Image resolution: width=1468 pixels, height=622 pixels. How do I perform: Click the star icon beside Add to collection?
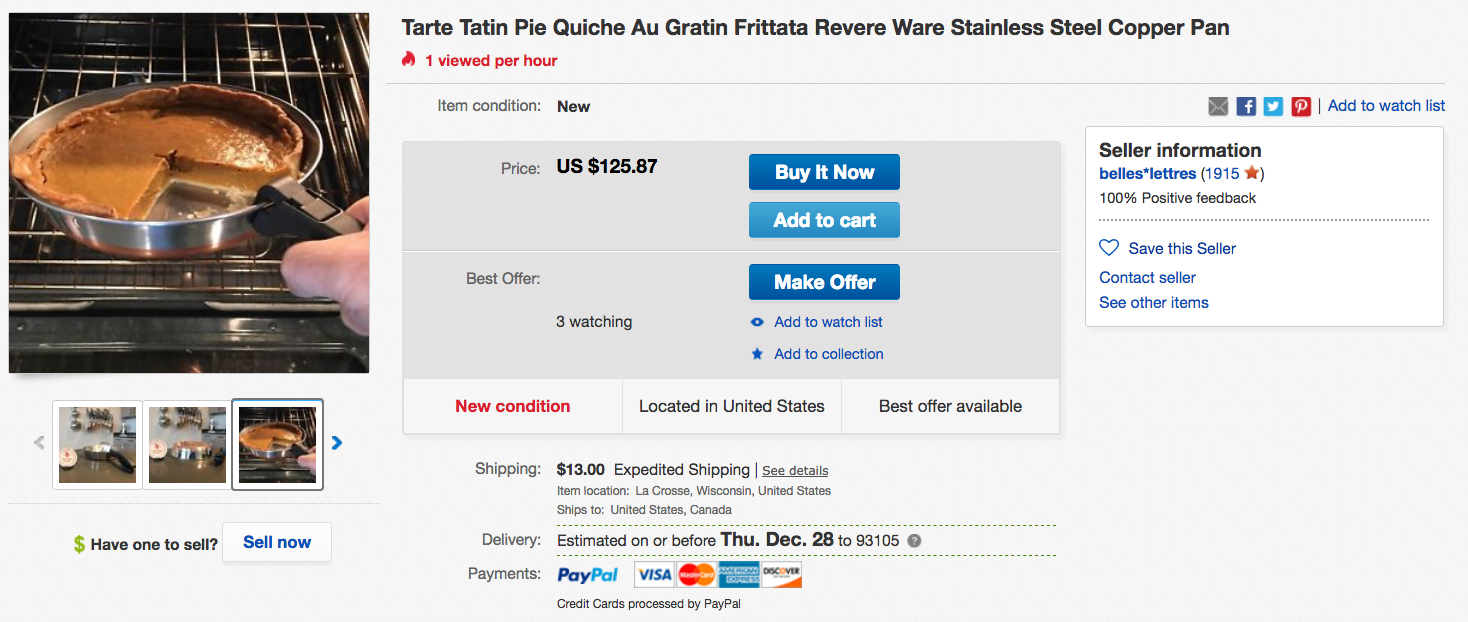coord(757,354)
